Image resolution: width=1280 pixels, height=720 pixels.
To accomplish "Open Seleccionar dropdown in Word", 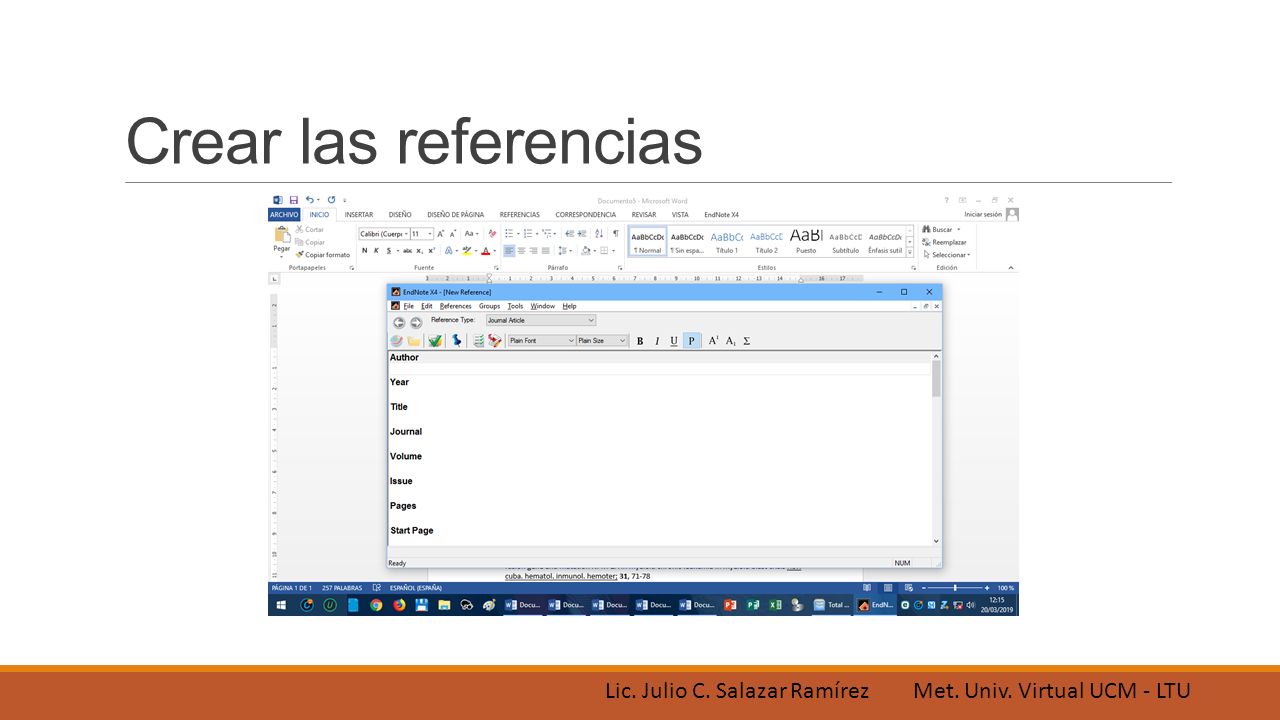I will tap(947, 254).
